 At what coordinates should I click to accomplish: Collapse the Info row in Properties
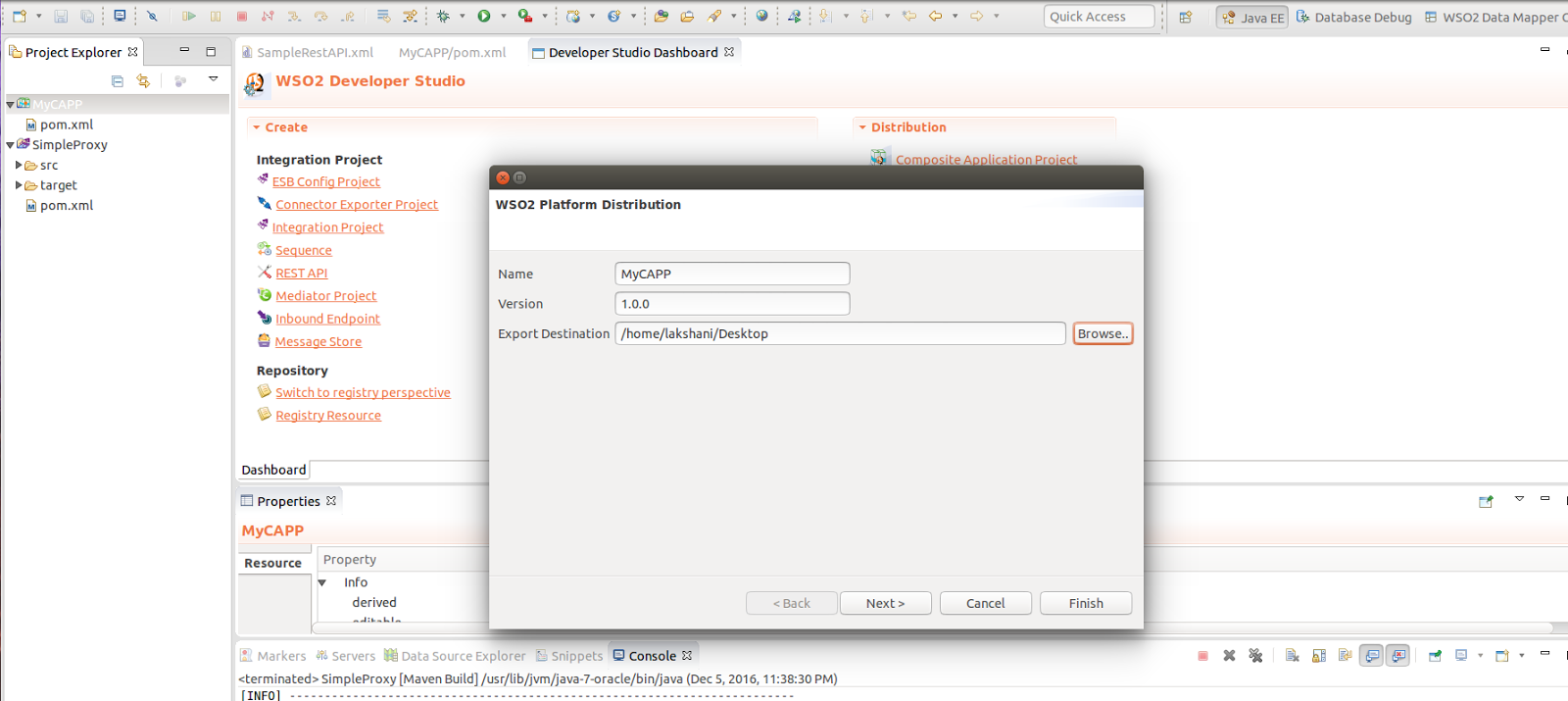[x=321, y=582]
